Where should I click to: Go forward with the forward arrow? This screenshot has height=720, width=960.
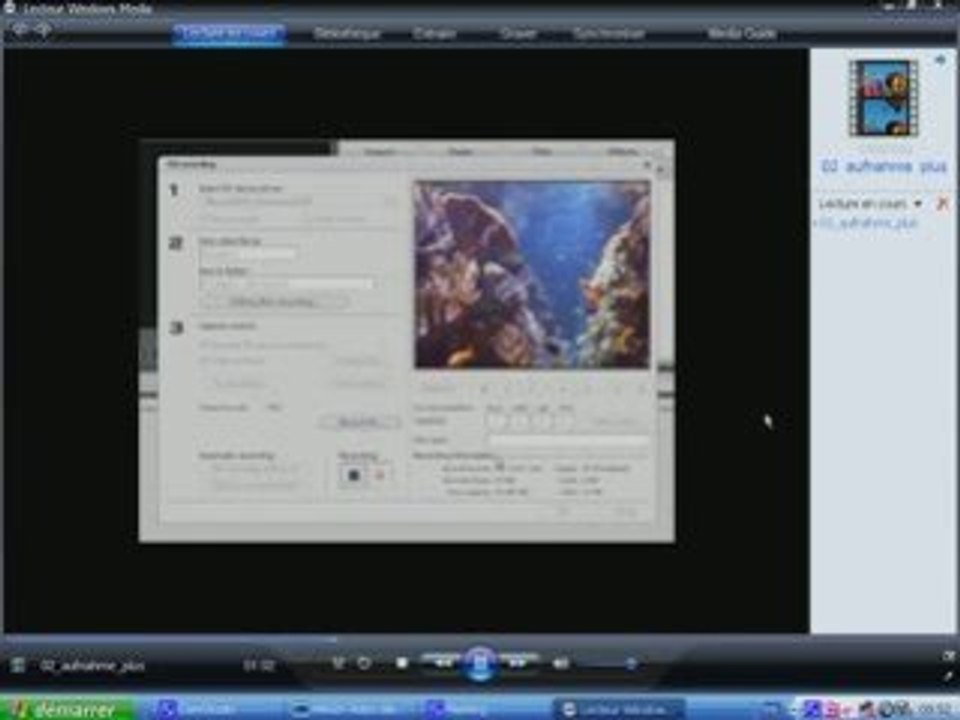43,29
